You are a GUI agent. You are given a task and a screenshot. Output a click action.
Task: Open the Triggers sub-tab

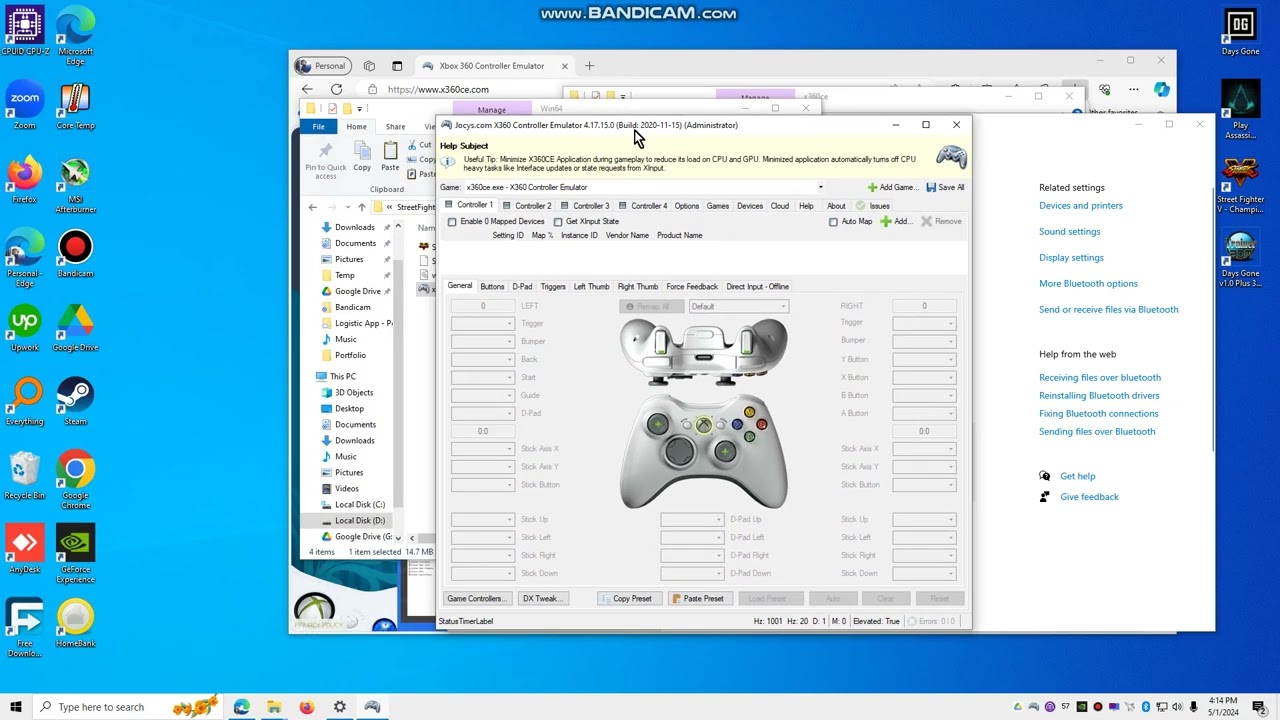[553, 287]
